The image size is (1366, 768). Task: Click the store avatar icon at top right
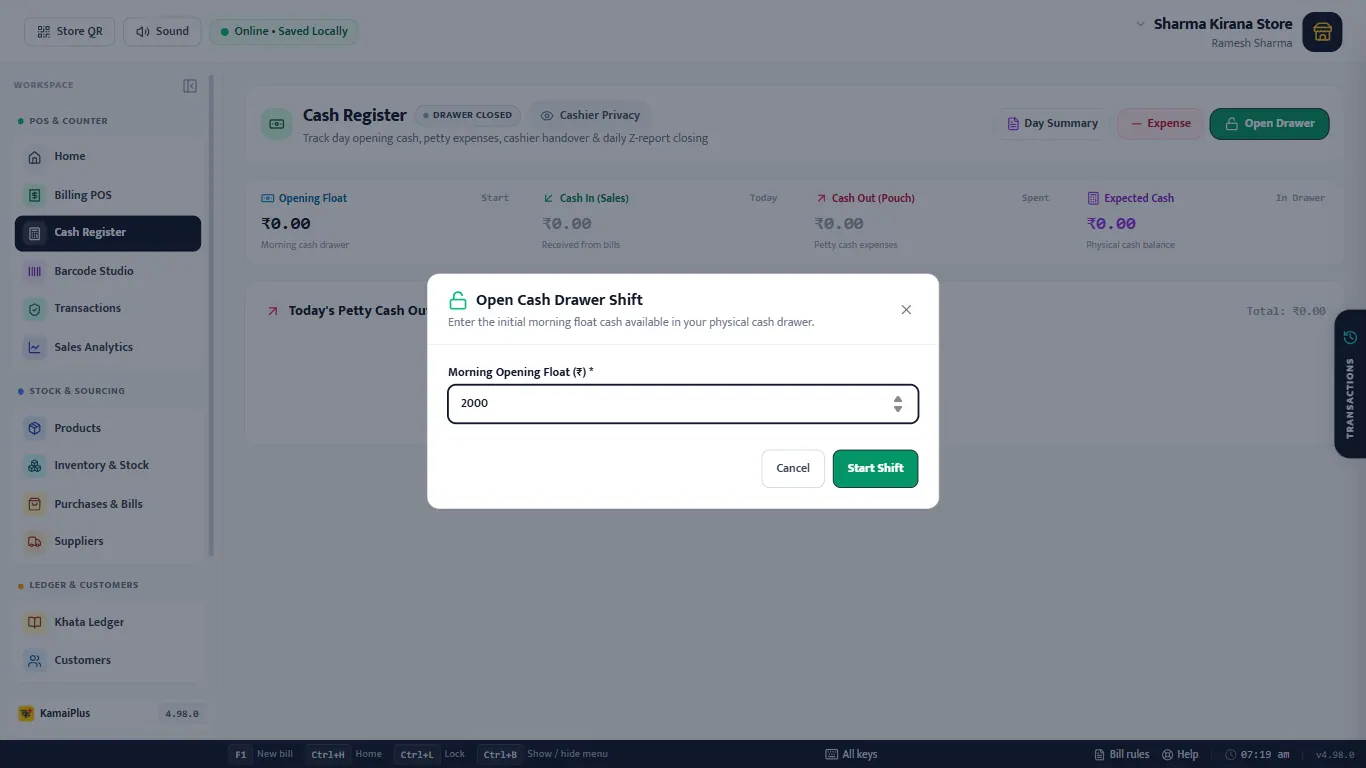(x=1322, y=32)
